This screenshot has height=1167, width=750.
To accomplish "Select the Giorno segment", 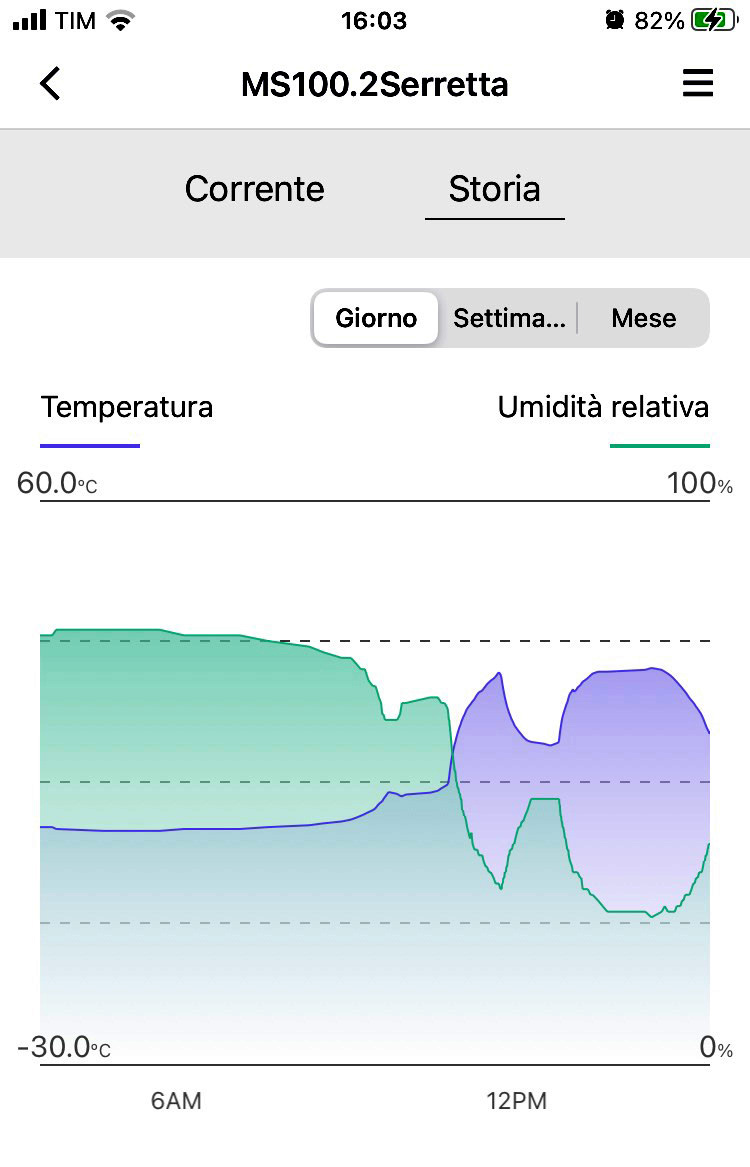I will [376, 318].
